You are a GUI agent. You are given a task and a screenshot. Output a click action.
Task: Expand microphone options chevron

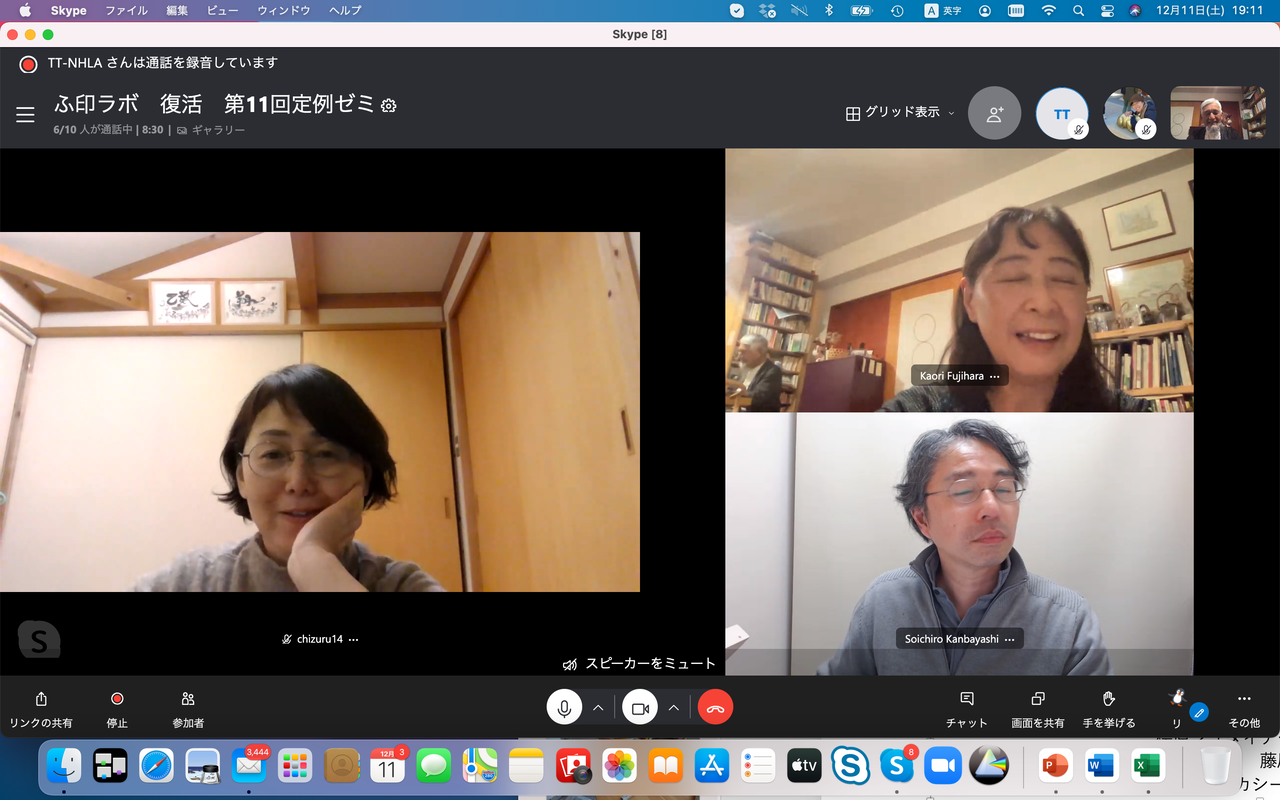(x=598, y=708)
